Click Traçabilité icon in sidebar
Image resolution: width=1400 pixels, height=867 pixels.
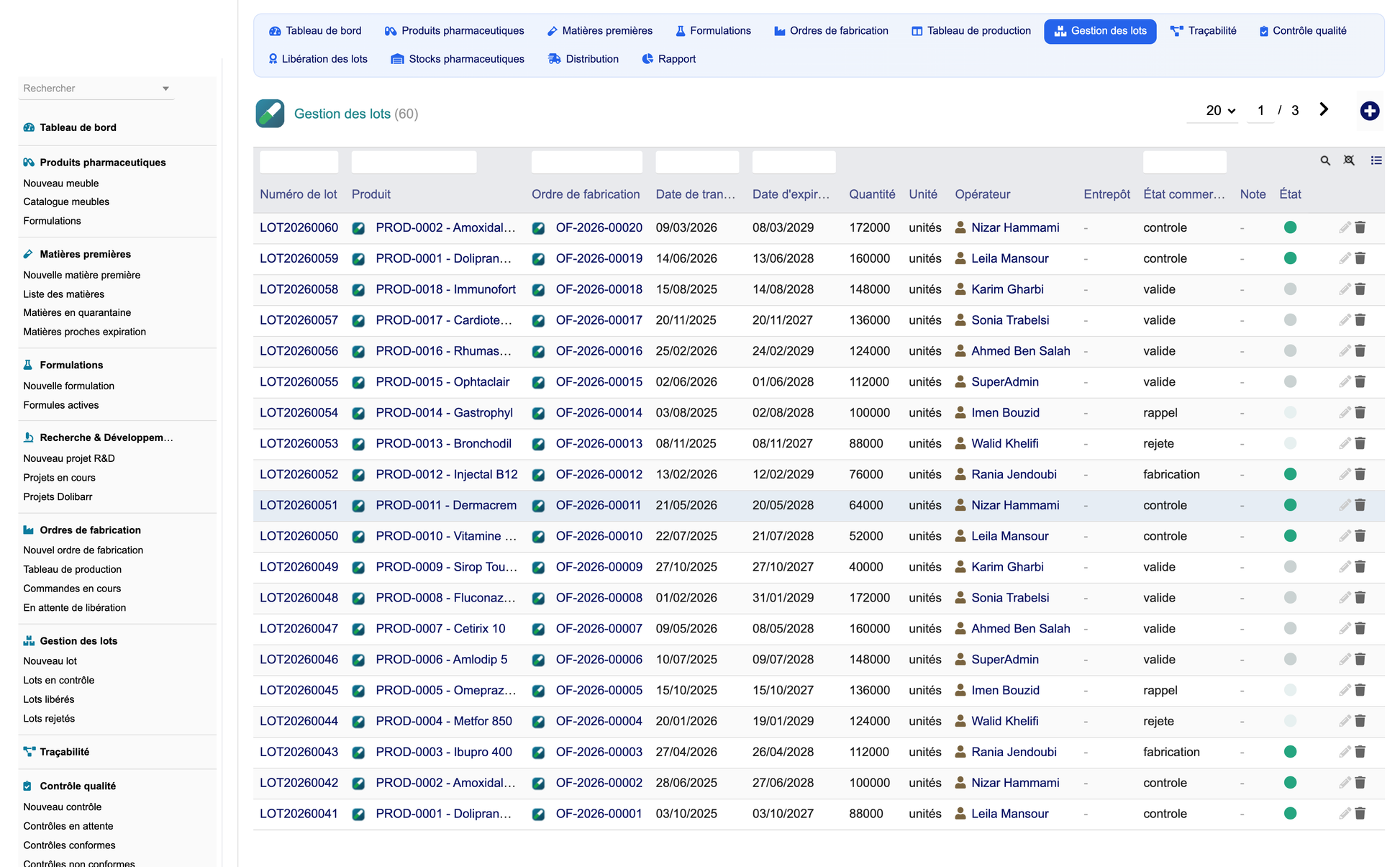point(29,752)
